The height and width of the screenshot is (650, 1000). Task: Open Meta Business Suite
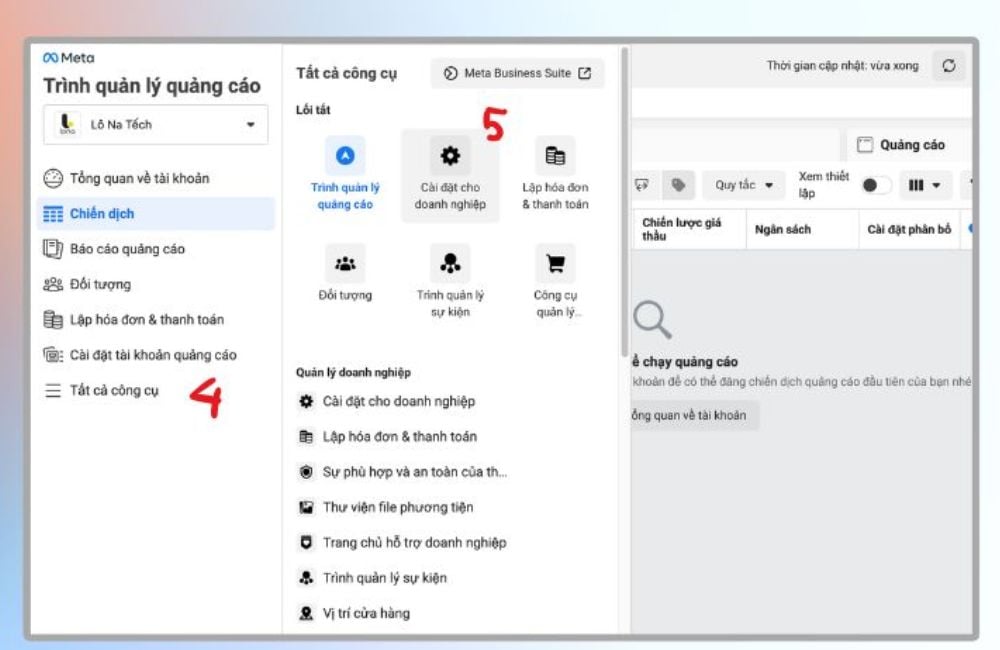click(517, 73)
